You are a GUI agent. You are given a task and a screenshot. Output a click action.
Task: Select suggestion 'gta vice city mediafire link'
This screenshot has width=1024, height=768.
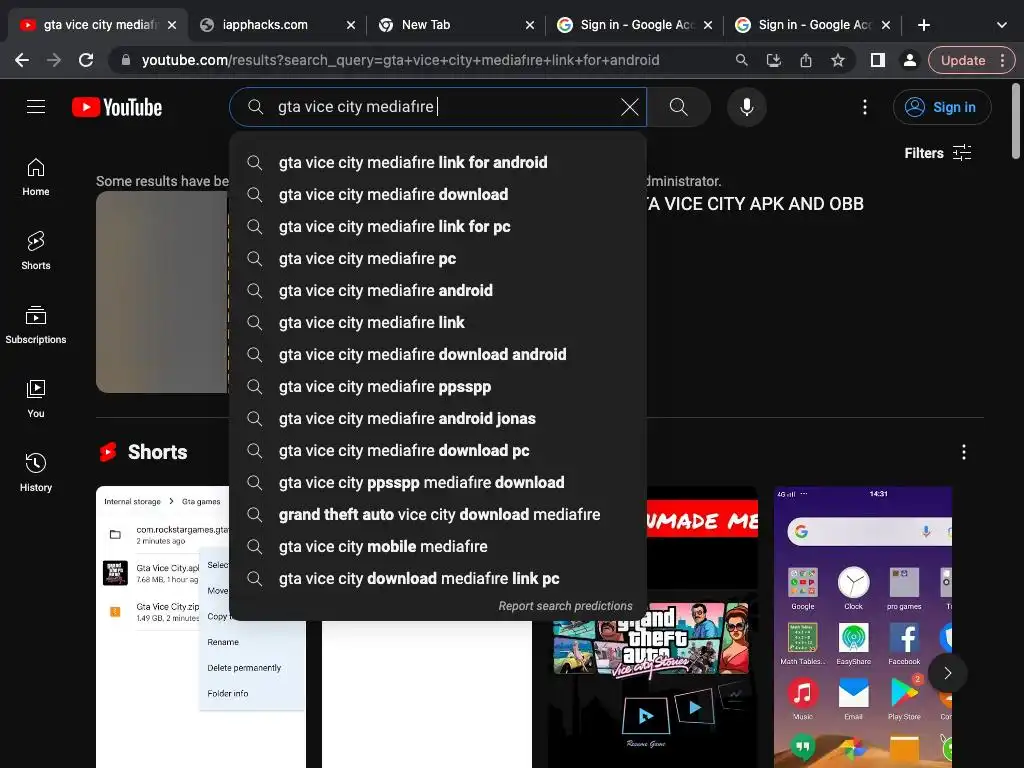coord(438,323)
